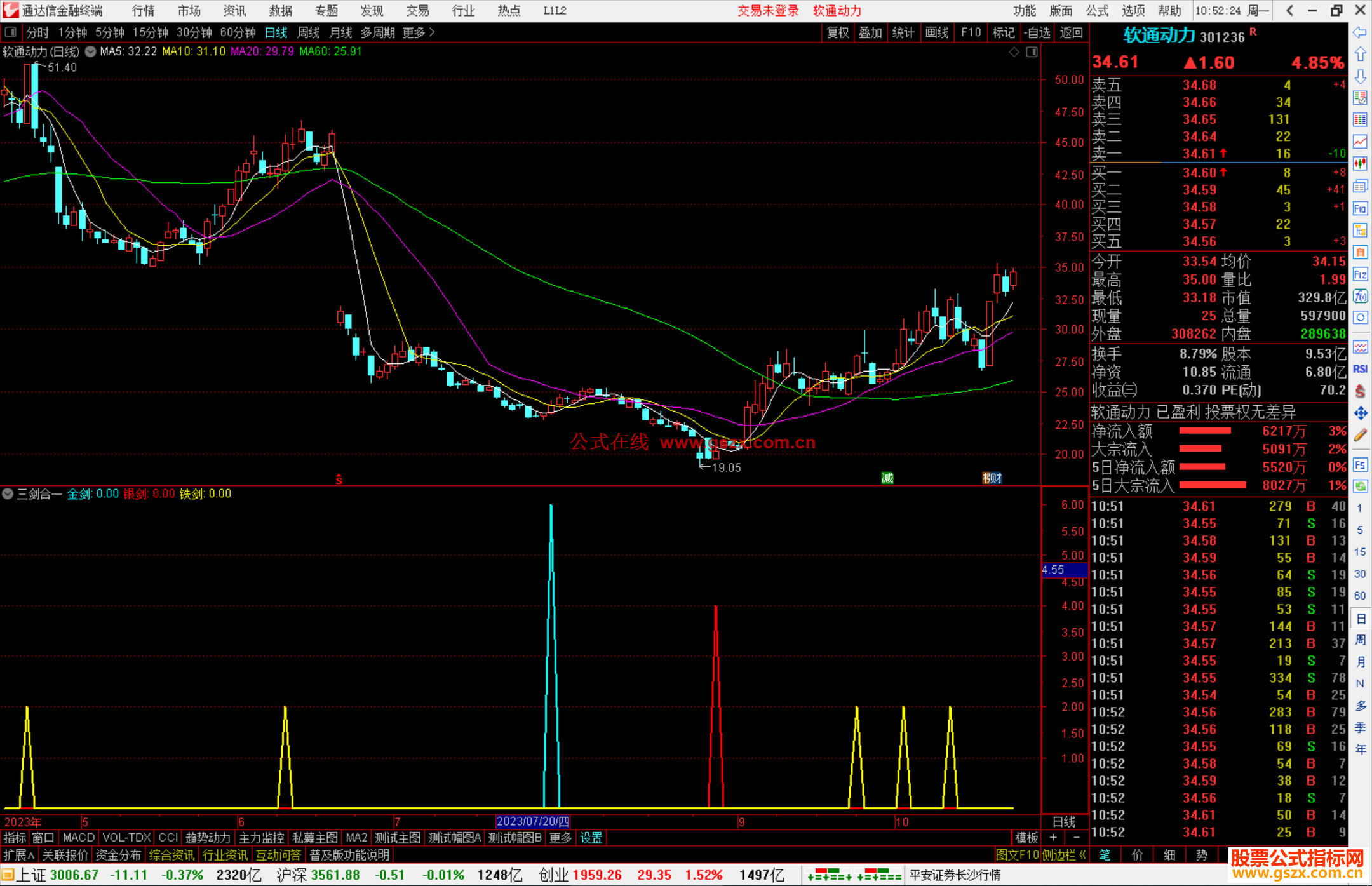This screenshot has width=1372, height=886.
Task: Click the trend line chart sidebar icon
Action: pos(1360,142)
